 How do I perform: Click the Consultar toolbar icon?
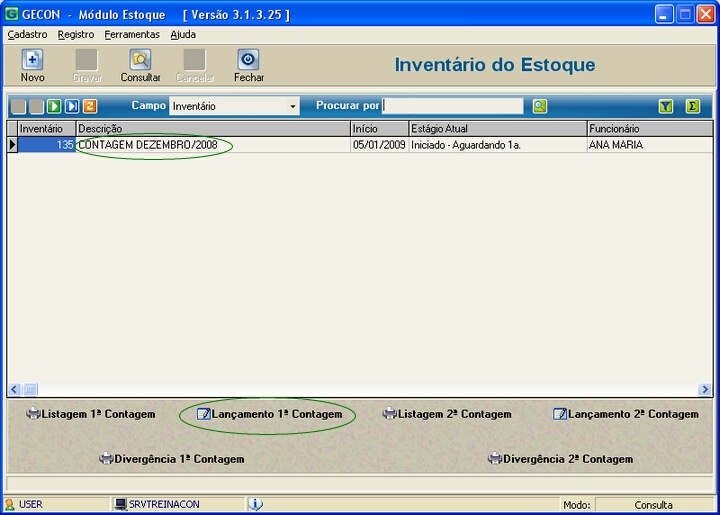coord(140,61)
